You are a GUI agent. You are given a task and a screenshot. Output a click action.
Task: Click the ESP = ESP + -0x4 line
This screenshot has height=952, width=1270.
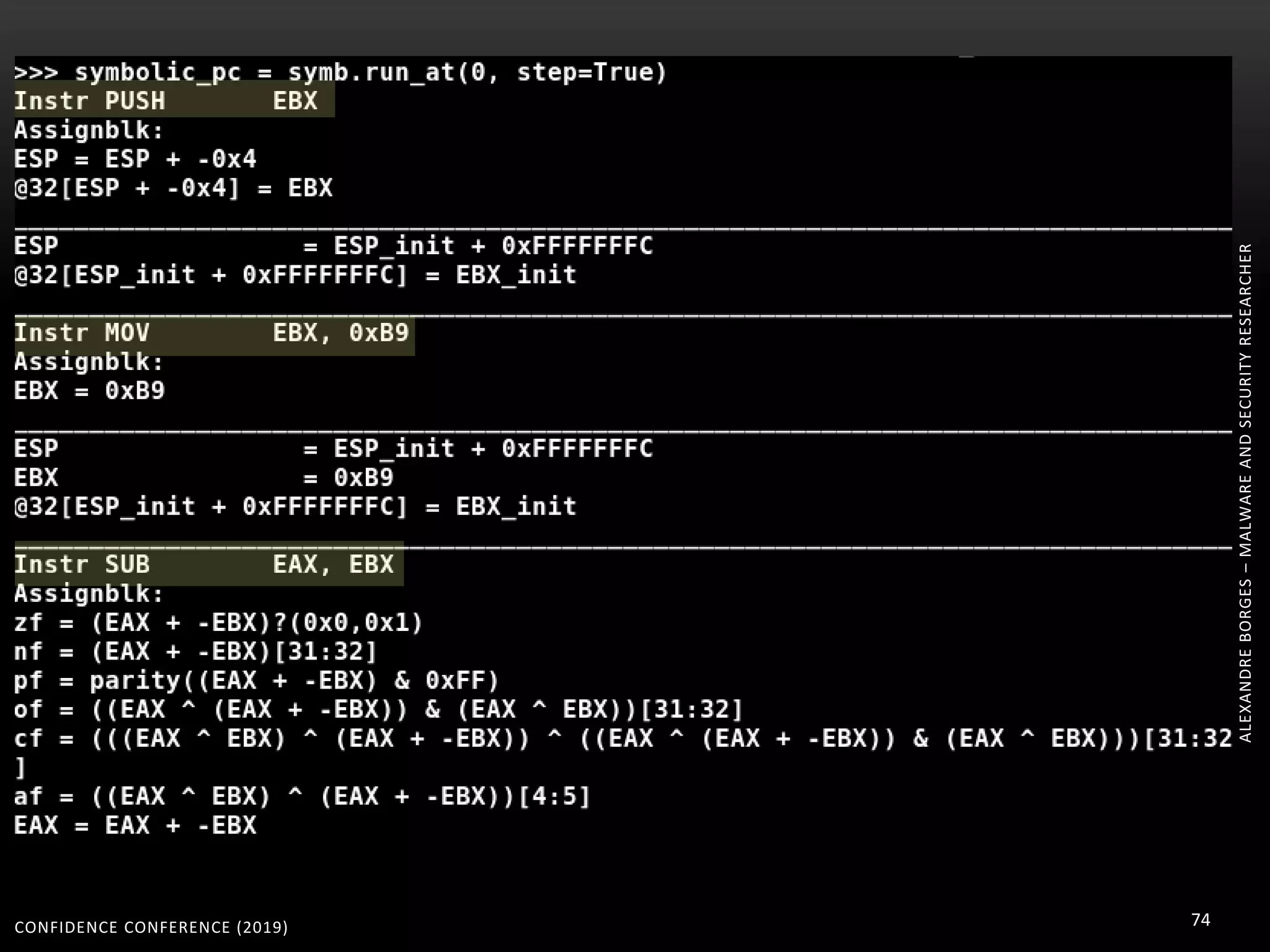[135, 159]
